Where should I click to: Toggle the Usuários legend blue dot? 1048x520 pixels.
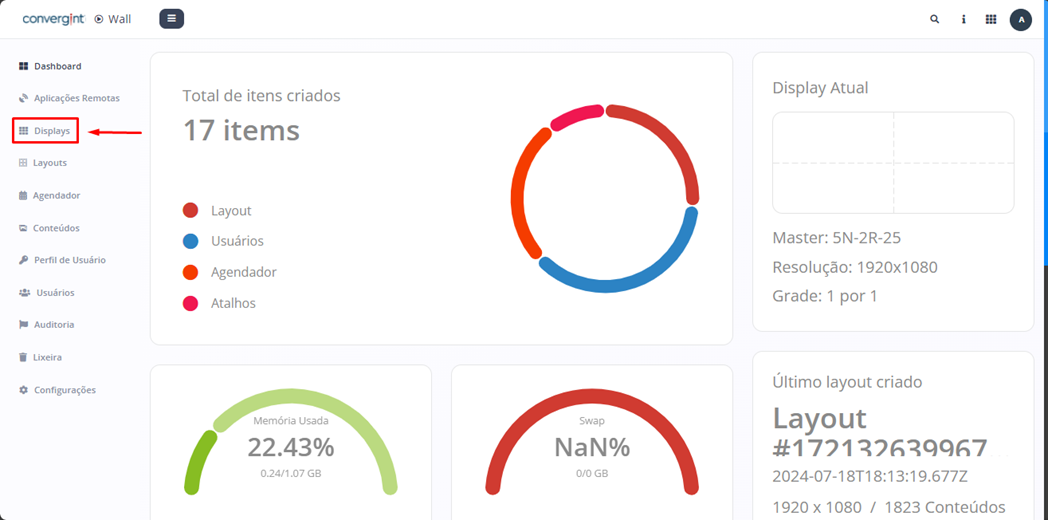pyautogui.click(x=190, y=241)
